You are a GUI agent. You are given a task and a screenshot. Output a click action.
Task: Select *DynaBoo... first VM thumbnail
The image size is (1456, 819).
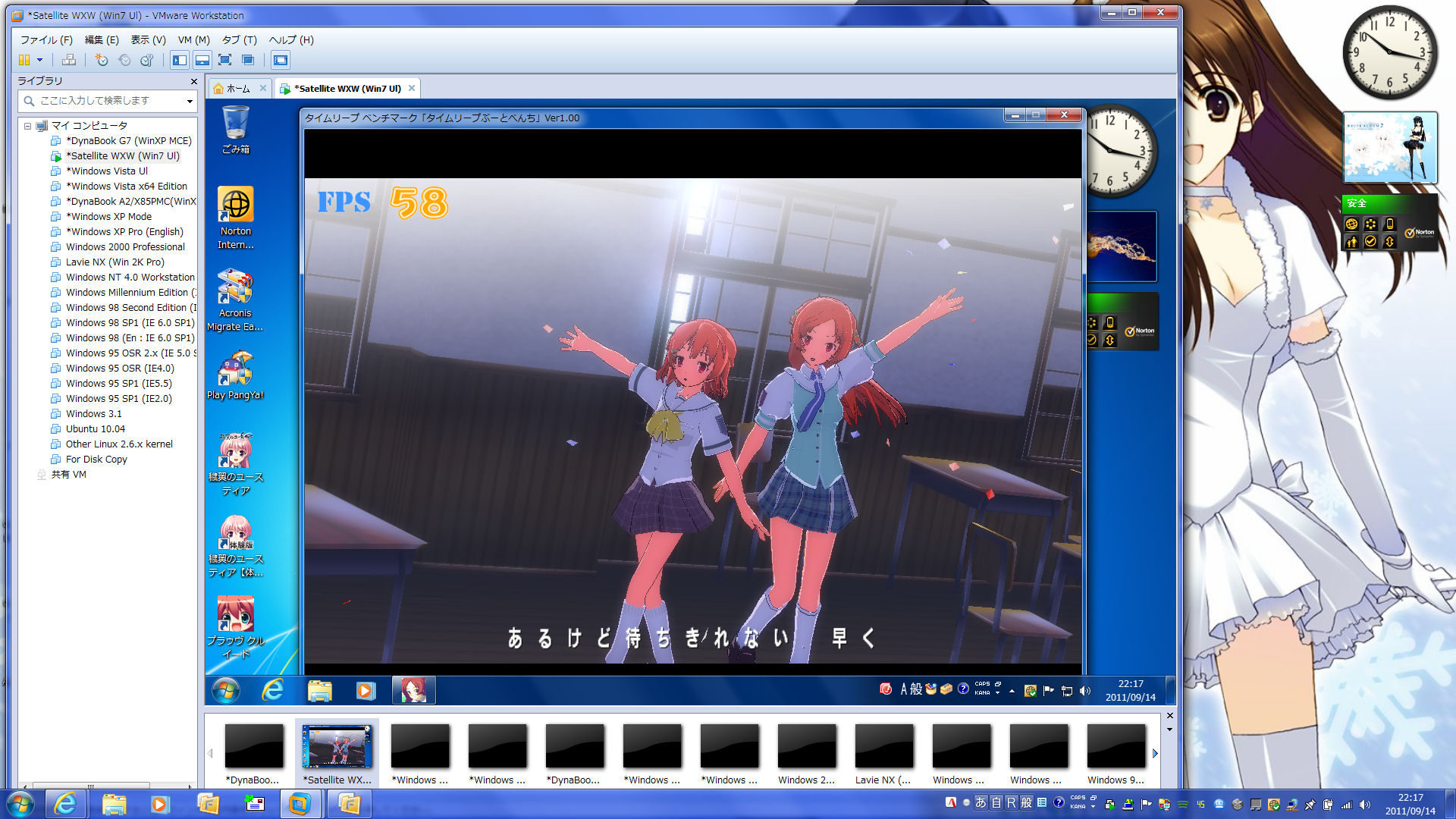click(253, 754)
